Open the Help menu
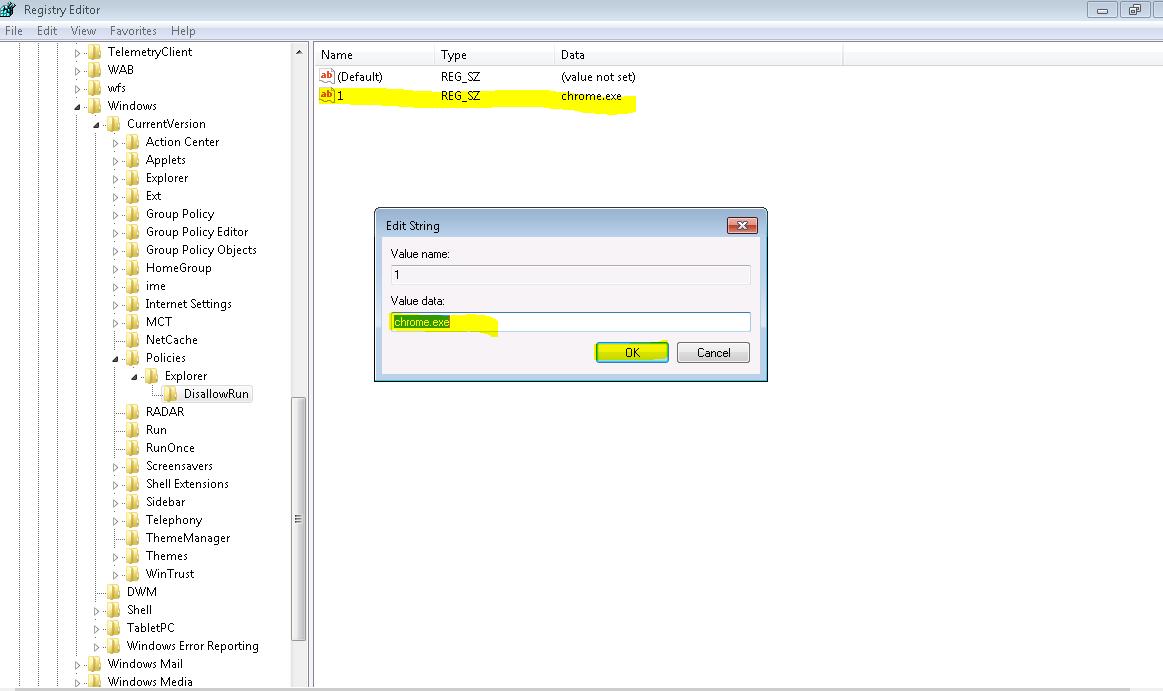 tap(182, 31)
